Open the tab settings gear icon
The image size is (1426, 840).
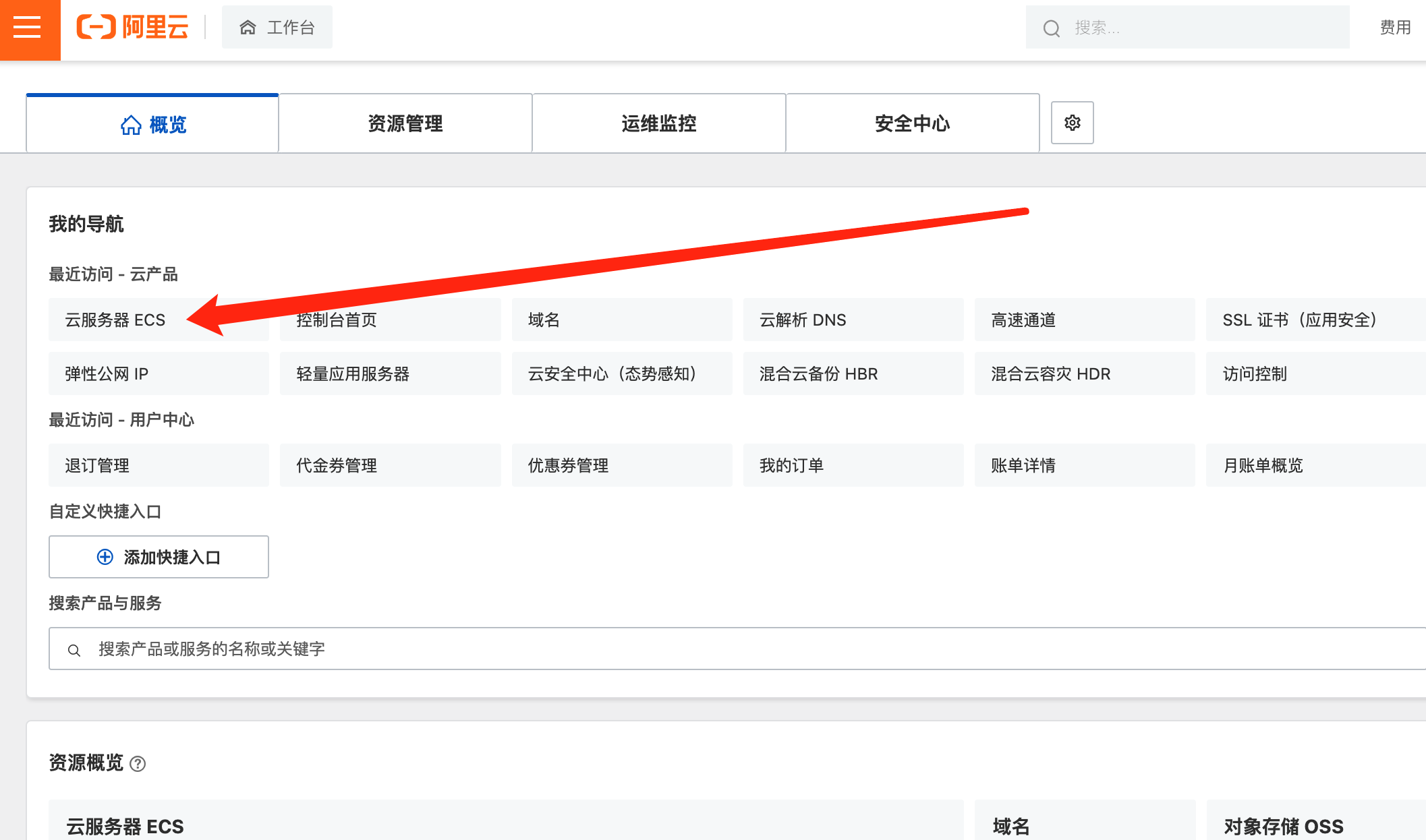pos(1073,123)
